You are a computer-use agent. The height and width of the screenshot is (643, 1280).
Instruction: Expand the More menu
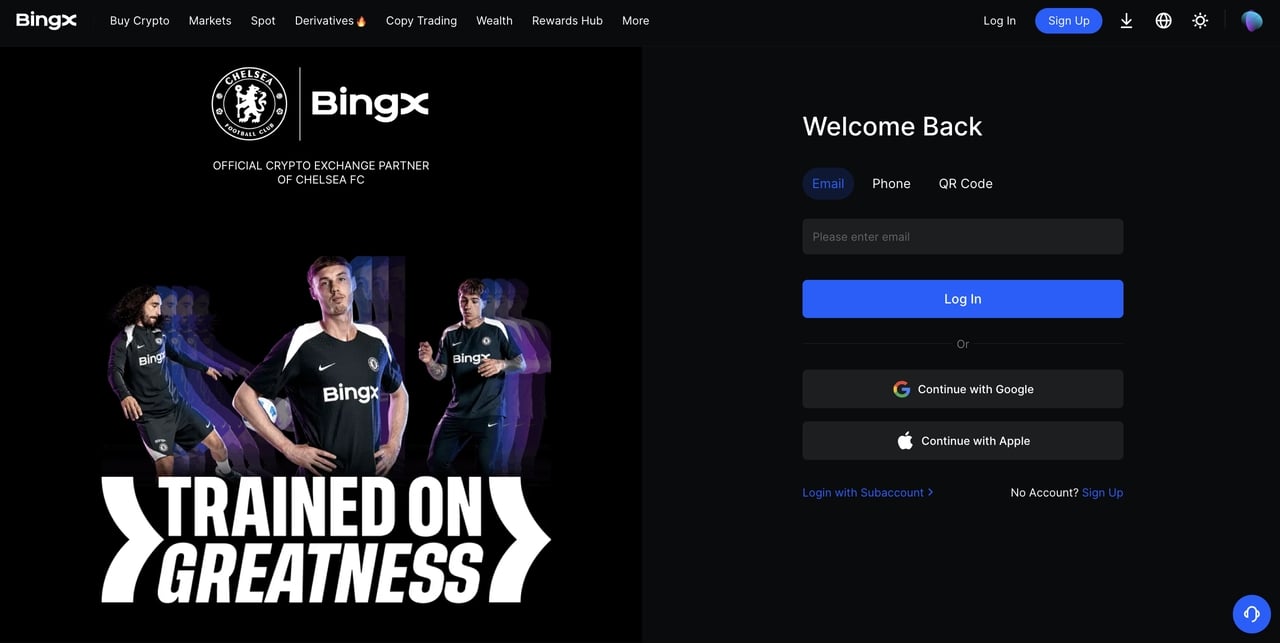click(635, 20)
